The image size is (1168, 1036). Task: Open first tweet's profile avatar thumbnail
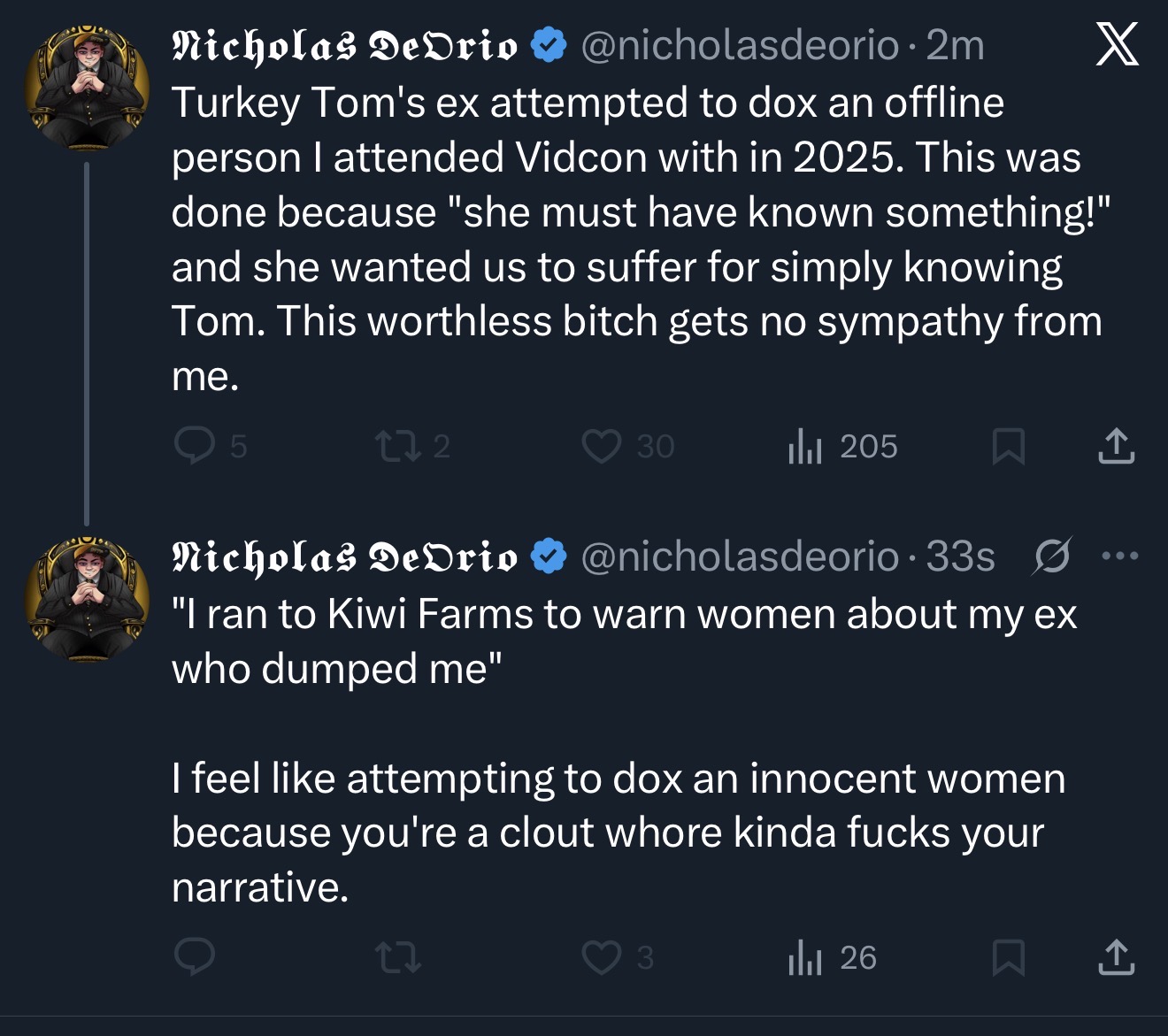pos(88,88)
